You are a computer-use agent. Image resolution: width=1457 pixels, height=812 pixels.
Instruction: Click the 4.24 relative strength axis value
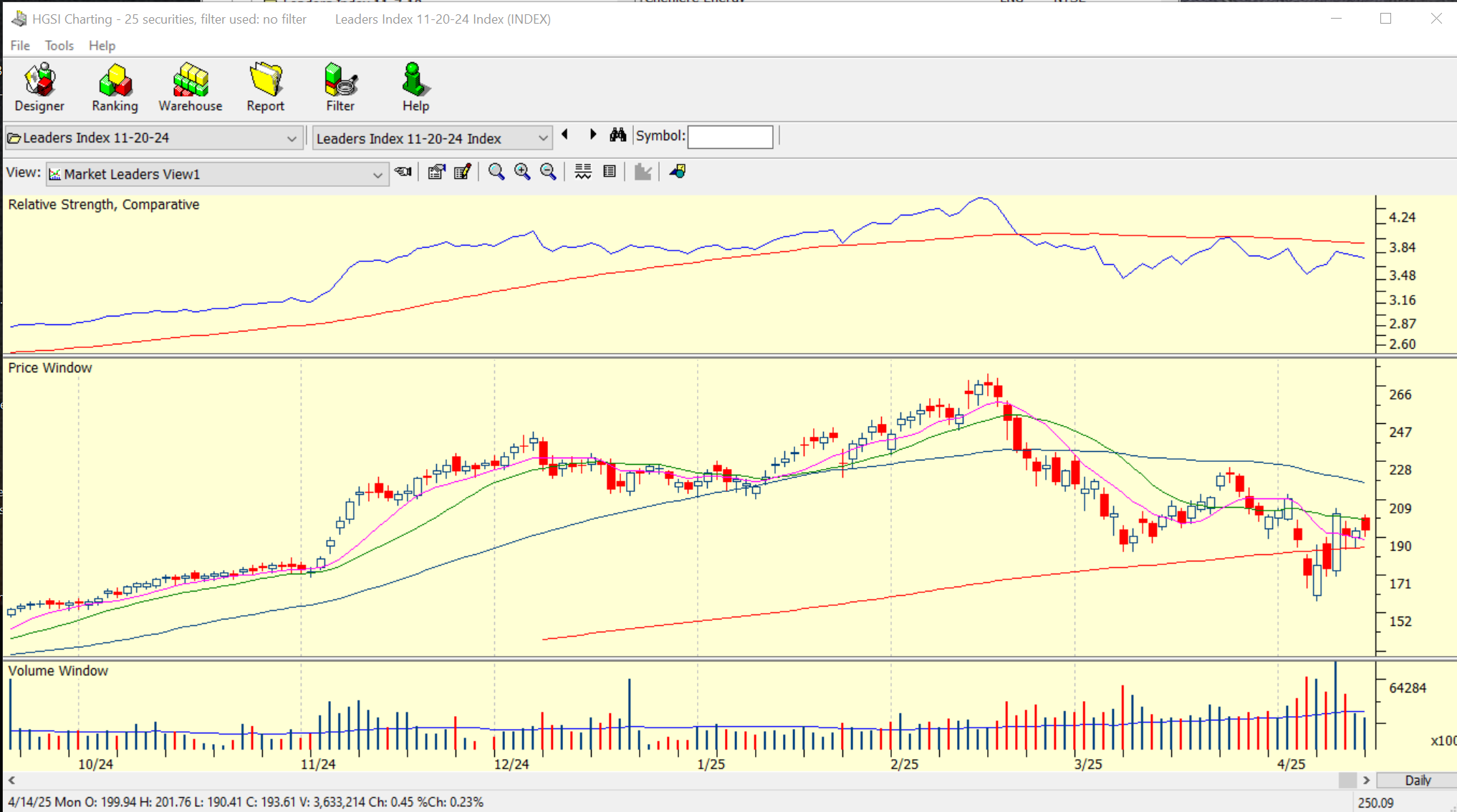1403,218
